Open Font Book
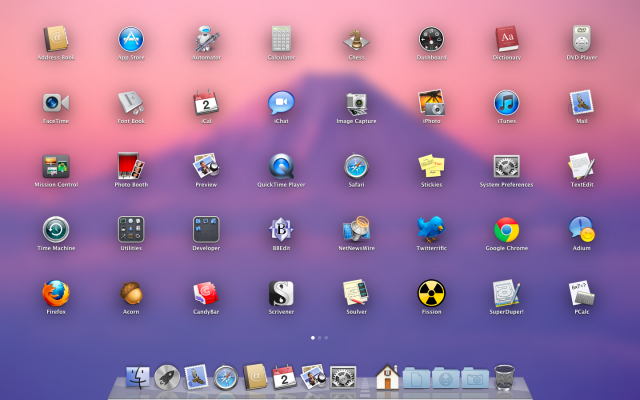This screenshot has width=640, height=400. (131, 102)
